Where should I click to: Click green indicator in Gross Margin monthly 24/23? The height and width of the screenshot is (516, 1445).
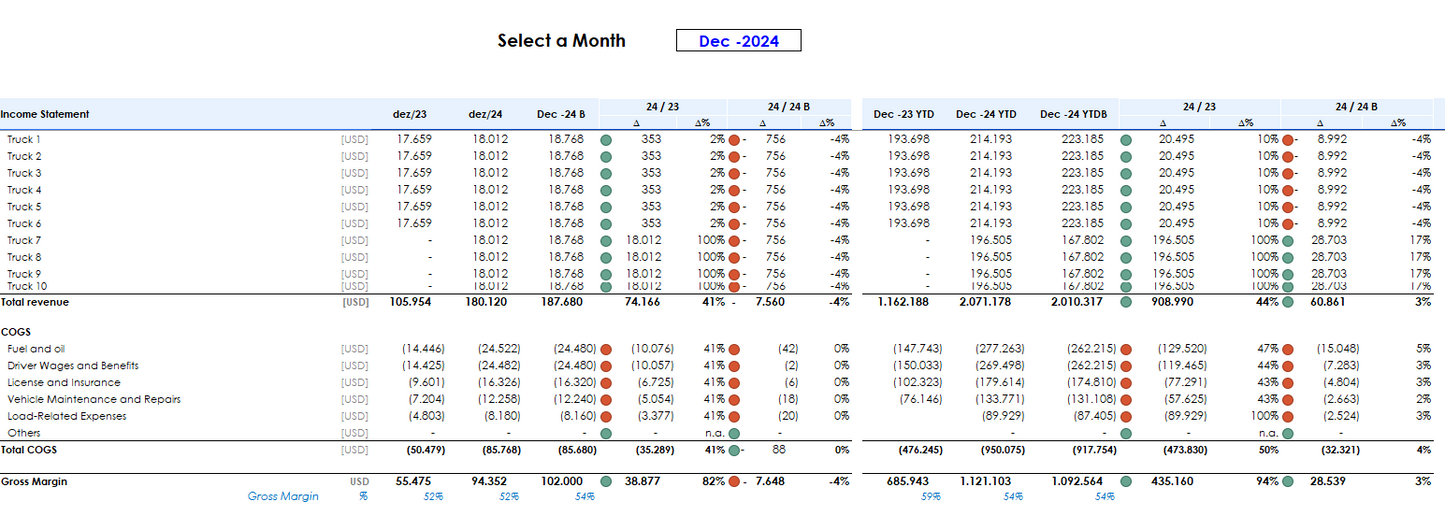[x=606, y=482]
